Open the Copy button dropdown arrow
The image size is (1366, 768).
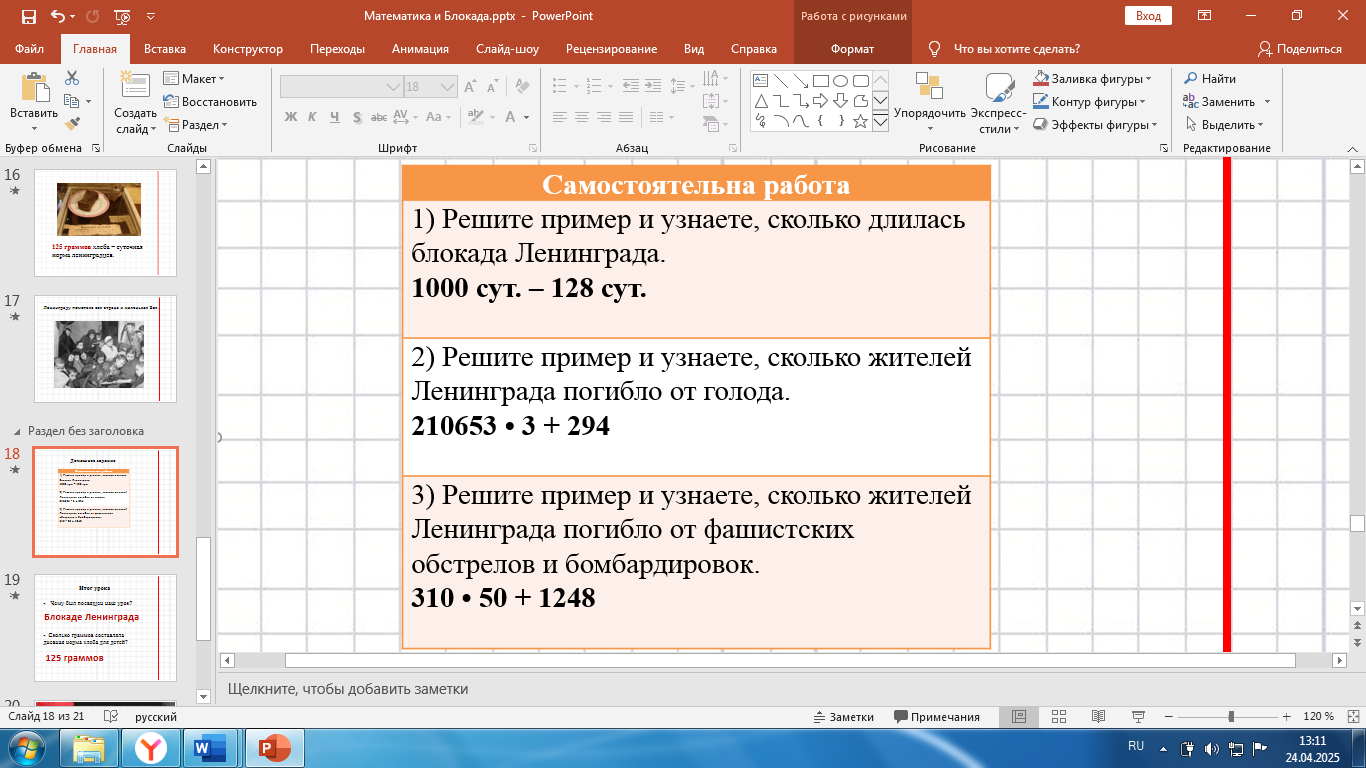[x=88, y=101]
